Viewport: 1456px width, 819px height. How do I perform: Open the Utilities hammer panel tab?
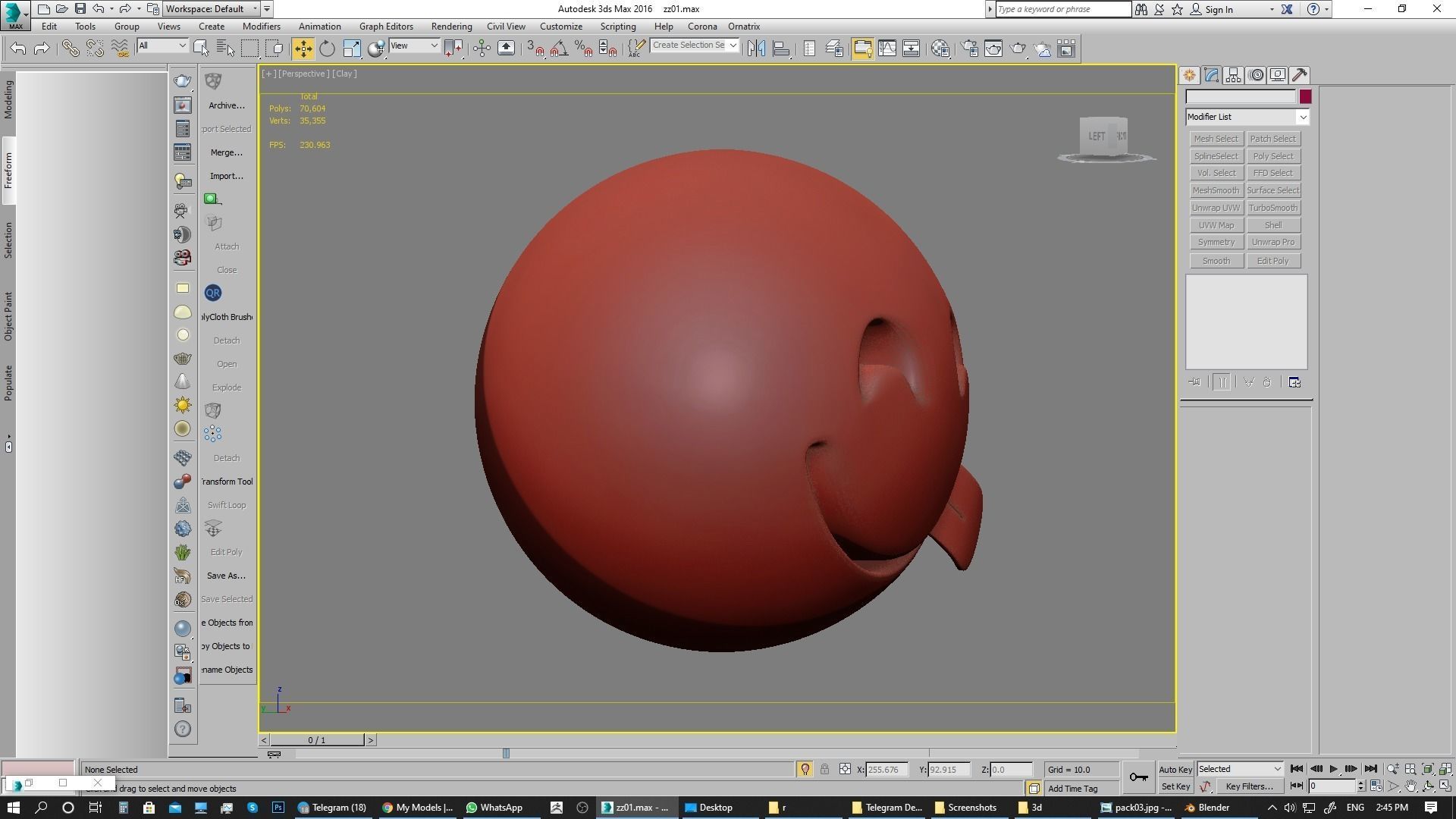(x=1300, y=75)
